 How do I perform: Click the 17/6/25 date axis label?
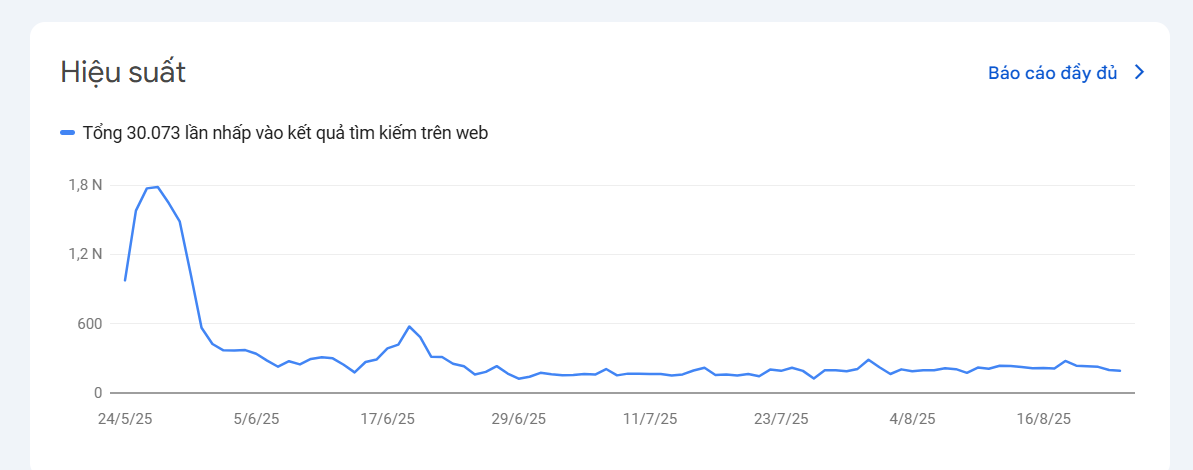(x=387, y=418)
